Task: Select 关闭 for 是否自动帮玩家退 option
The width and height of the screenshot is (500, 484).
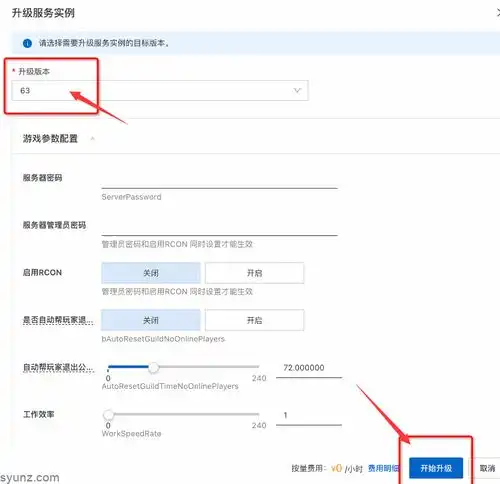Action: click(151, 320)
